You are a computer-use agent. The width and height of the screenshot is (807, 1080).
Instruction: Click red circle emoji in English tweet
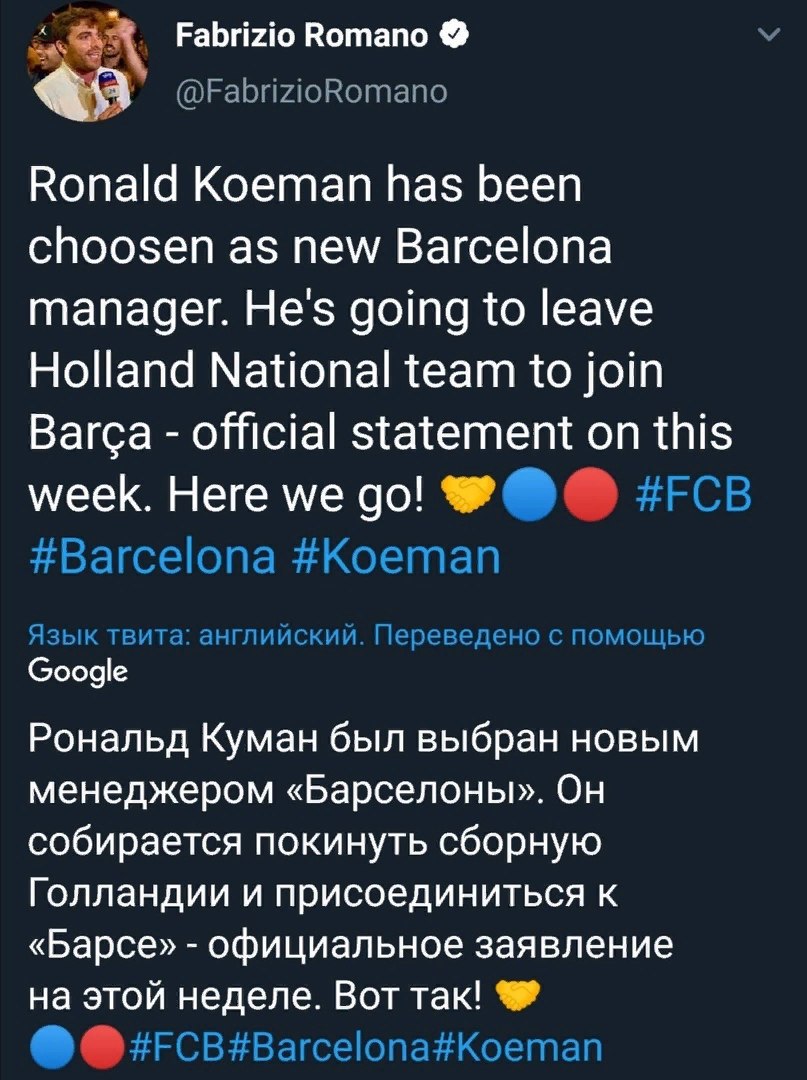pyautogui.click(x=589, y=497)
